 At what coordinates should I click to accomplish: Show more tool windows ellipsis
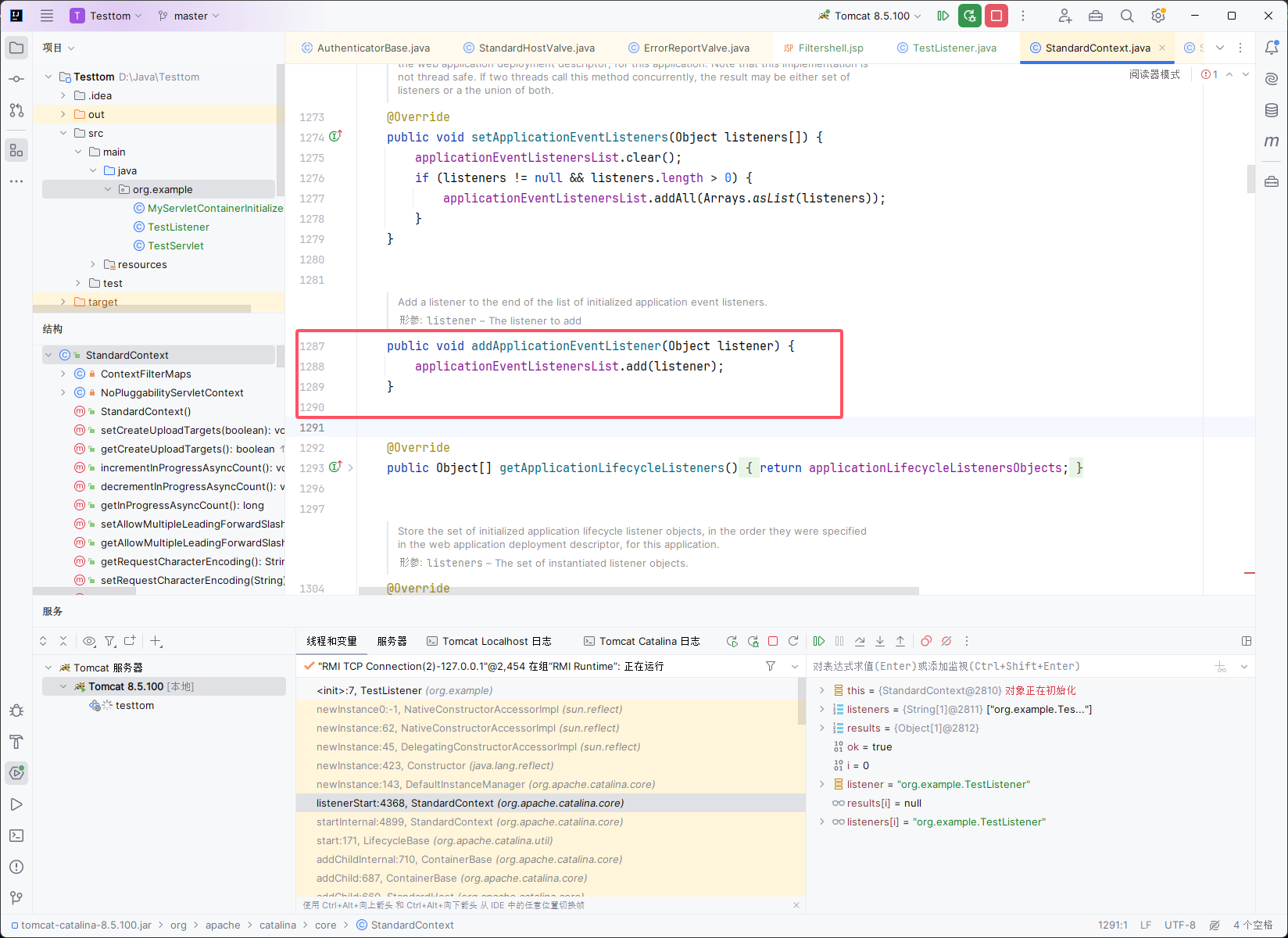16,181
